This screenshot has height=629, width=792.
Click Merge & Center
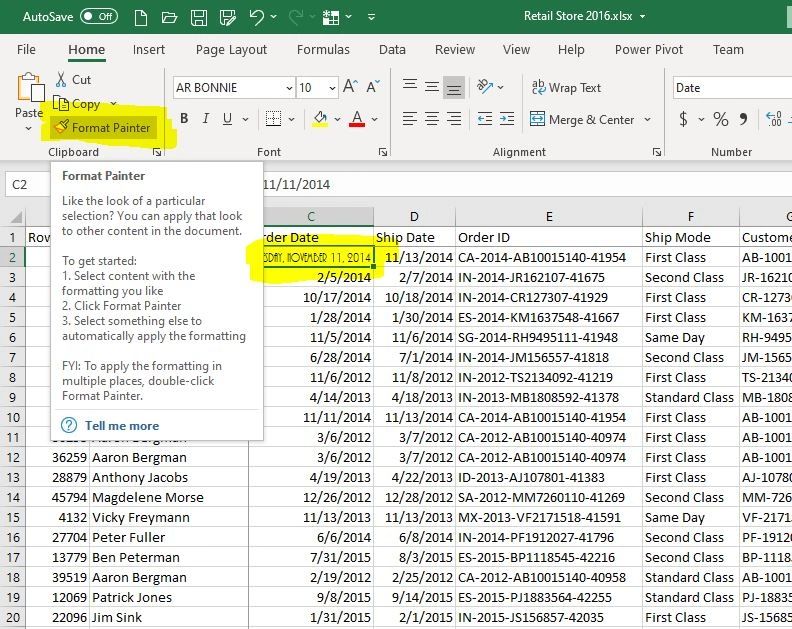coord(582,119)
